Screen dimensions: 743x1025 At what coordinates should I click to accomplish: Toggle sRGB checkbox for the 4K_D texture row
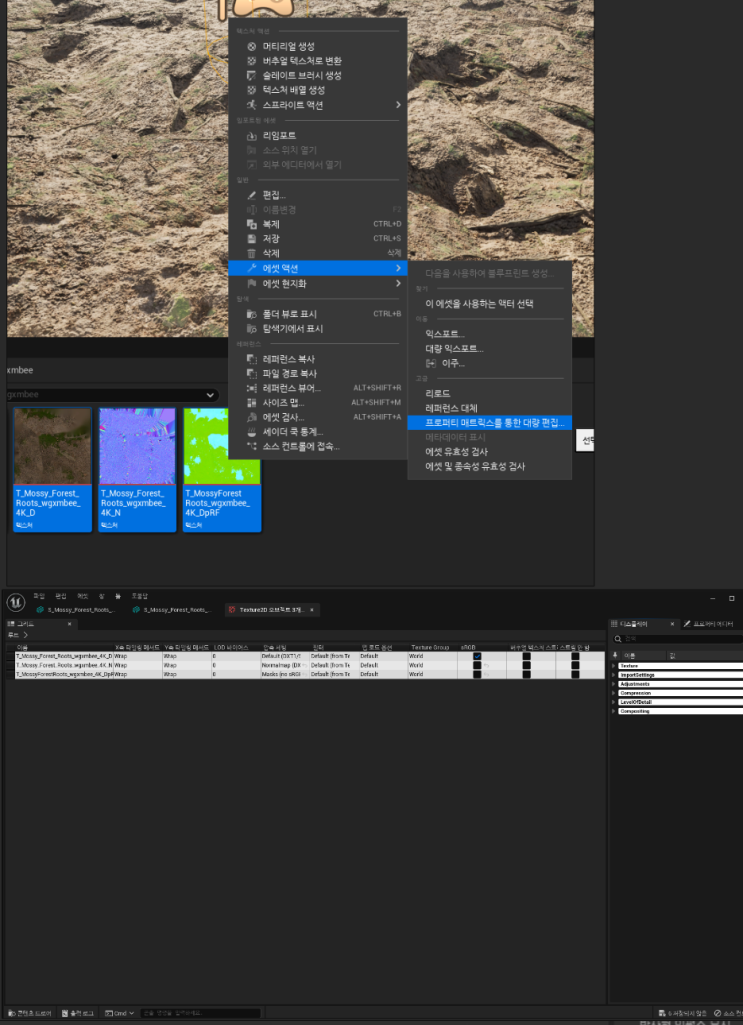(477, 656)
